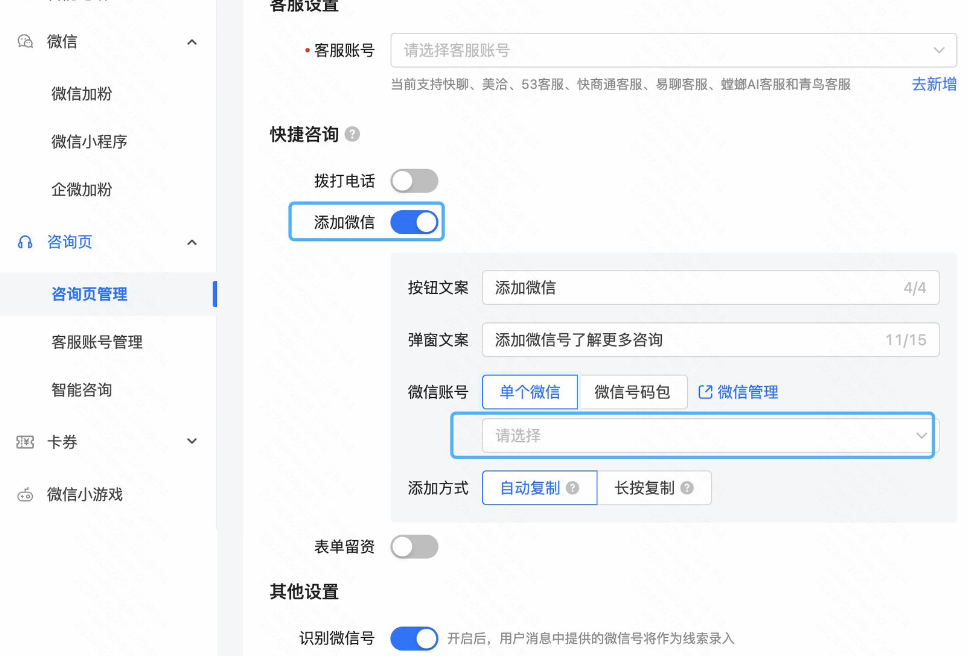Click the chat bubble icon next to 微信
Screen dimensions: 968x656
coord(23,41)
